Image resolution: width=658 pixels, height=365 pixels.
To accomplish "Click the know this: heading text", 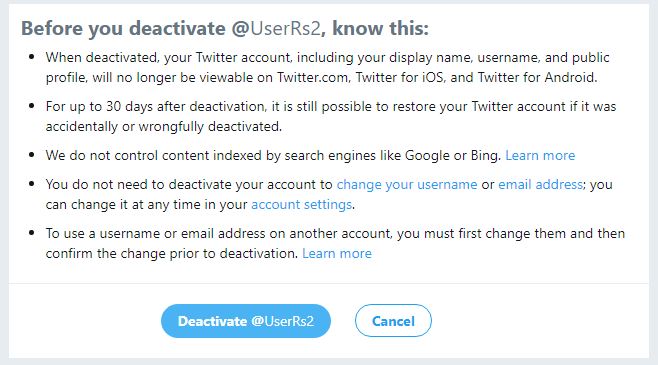I will tap(381, 29).
